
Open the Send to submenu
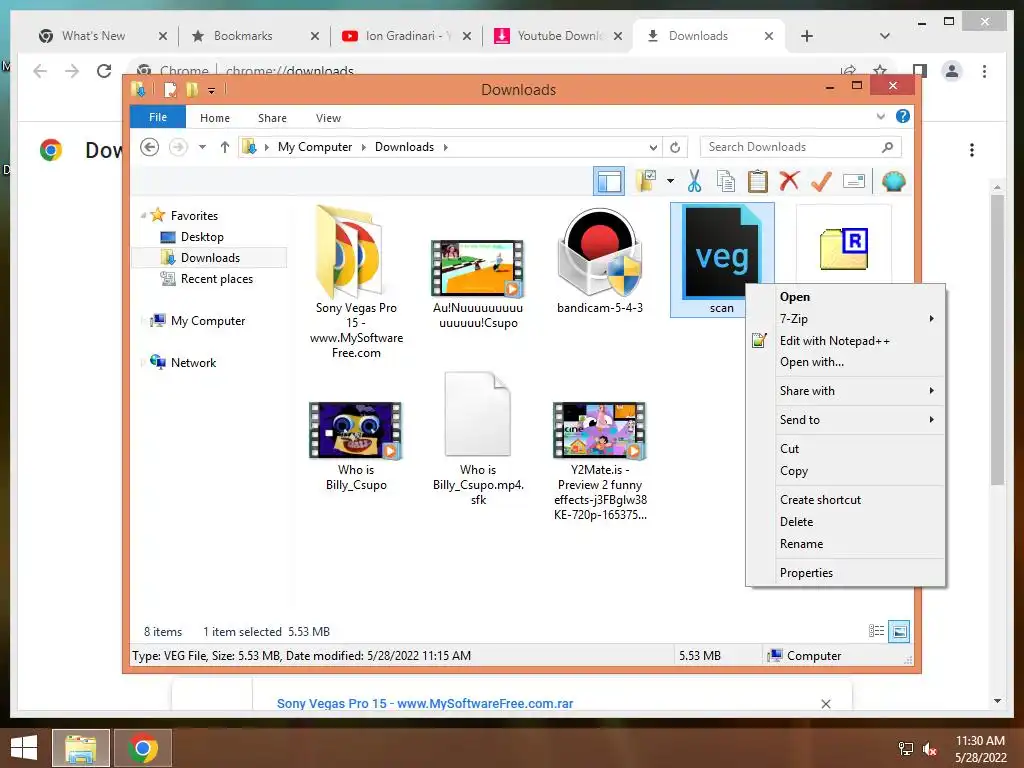click(845, 419)
